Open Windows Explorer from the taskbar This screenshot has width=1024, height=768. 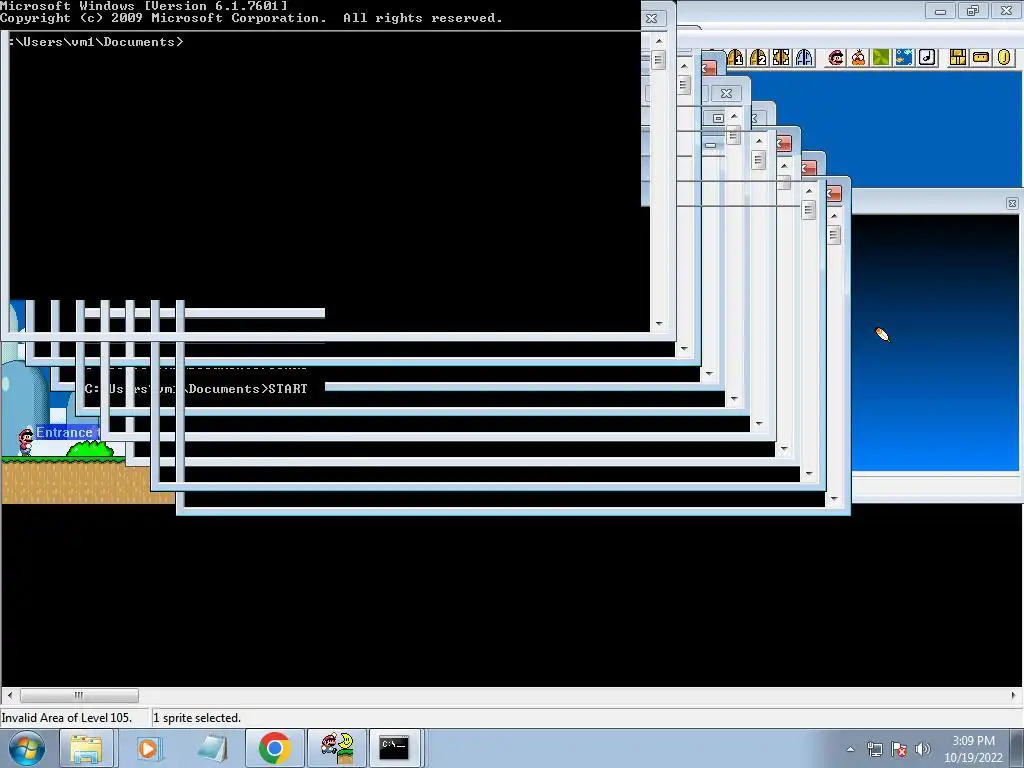click(86, 748)
